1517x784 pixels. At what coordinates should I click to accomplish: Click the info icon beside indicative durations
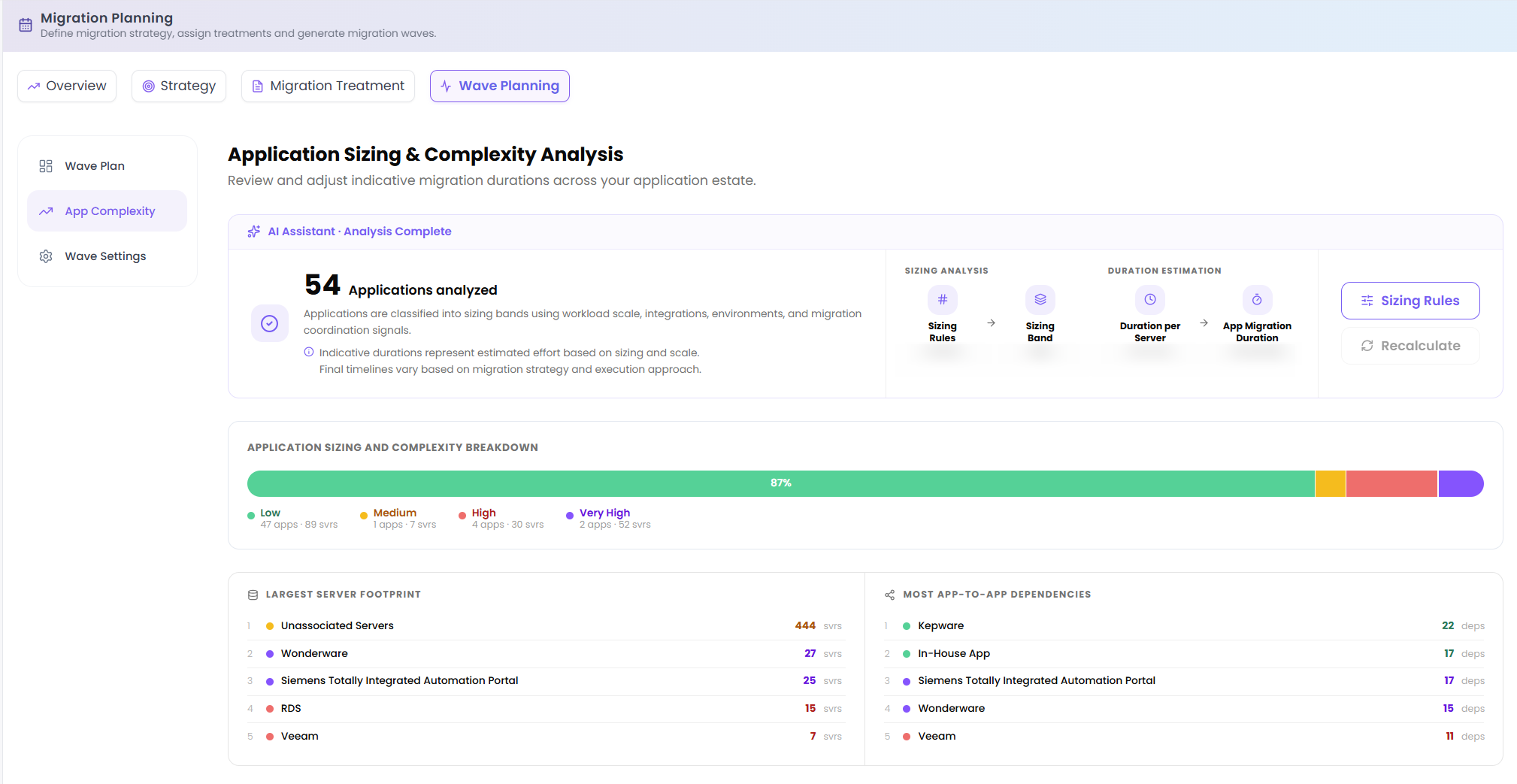point(309,352)
